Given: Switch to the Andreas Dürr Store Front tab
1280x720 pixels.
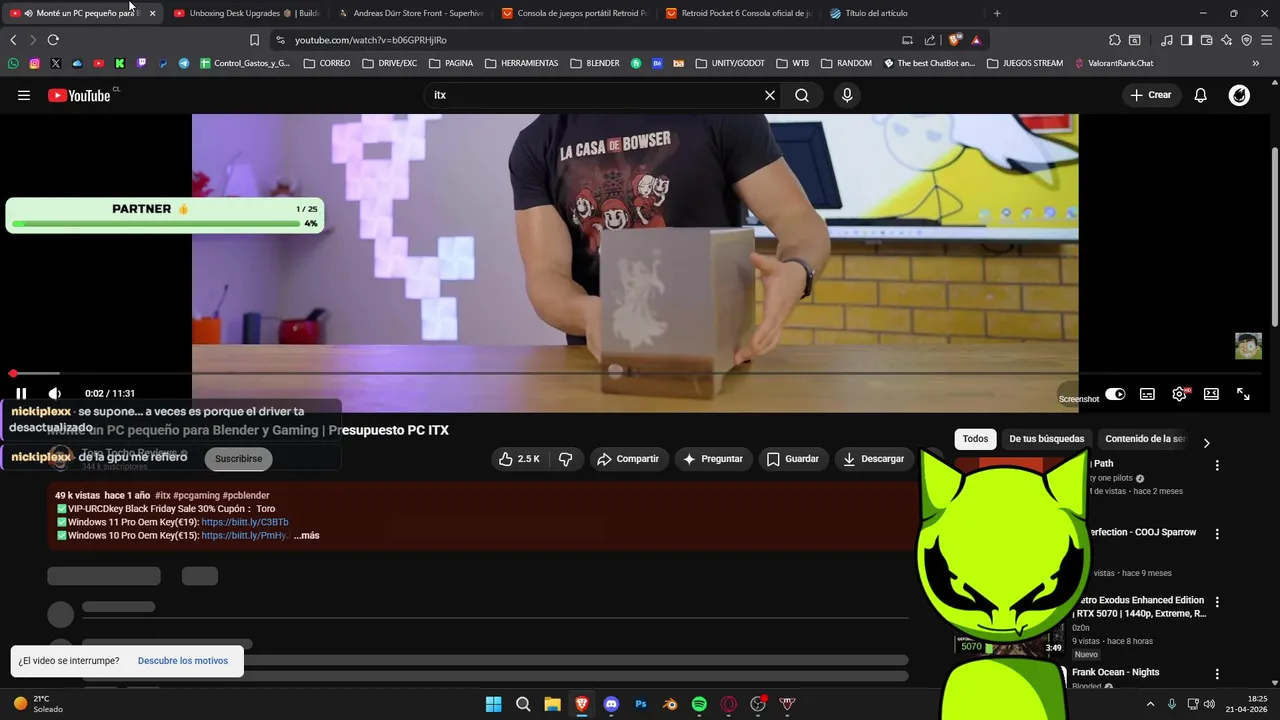Looking at the screenshot, I should (410, 13).
